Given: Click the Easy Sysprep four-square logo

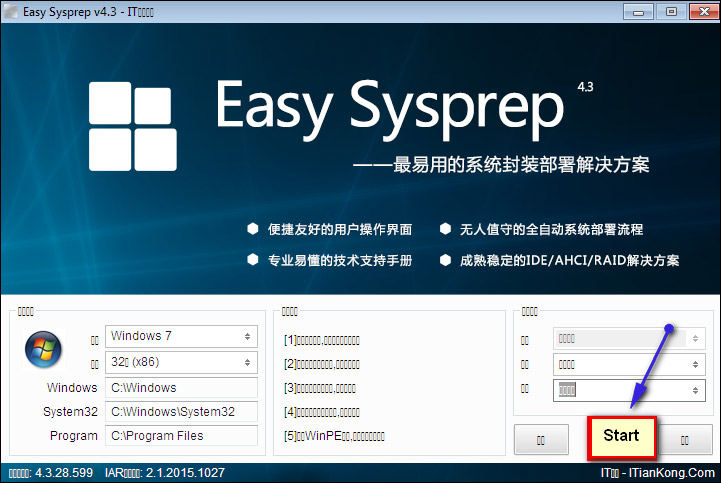Looking at the screenshot, I should (x=132, y=126).
